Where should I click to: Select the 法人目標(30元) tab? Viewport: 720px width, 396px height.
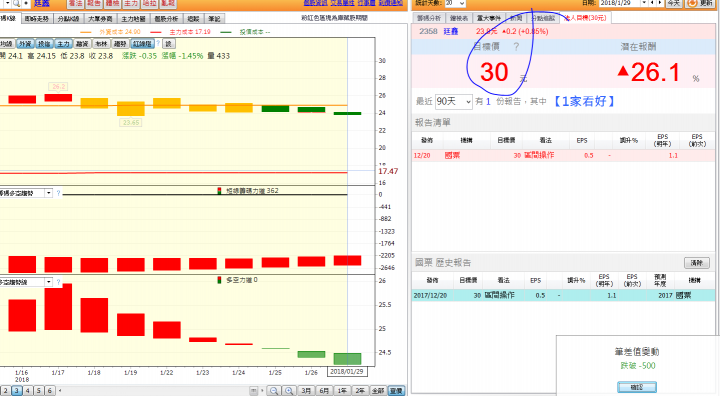(x=586, y=18)
